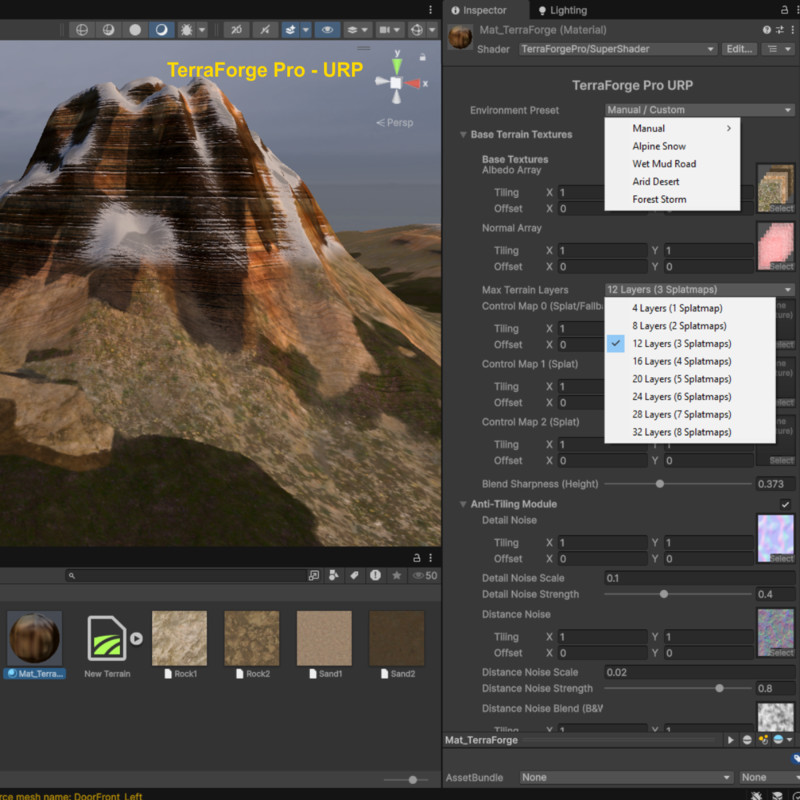Change preview mesh shape sphere icon
The height and width of the screenshot is (800, 800).
(x=747, y=740)
